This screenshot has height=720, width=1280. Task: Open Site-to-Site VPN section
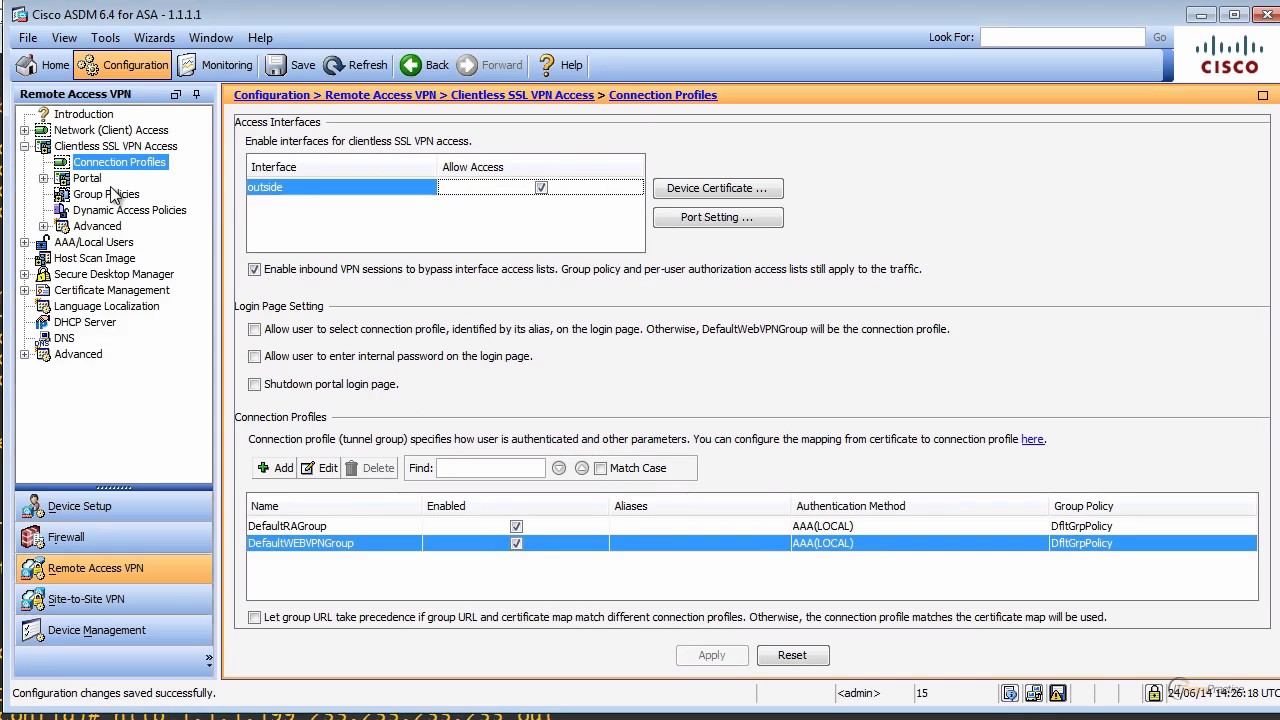114,599
